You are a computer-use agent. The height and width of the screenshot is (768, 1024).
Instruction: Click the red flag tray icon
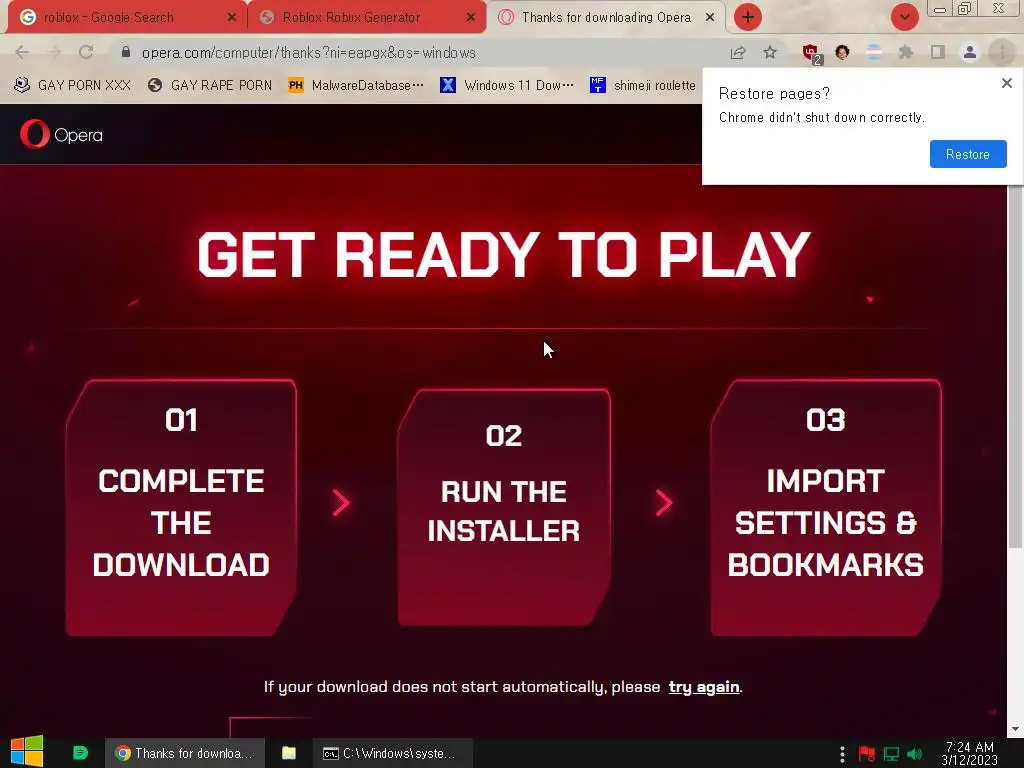pos(867,754)
